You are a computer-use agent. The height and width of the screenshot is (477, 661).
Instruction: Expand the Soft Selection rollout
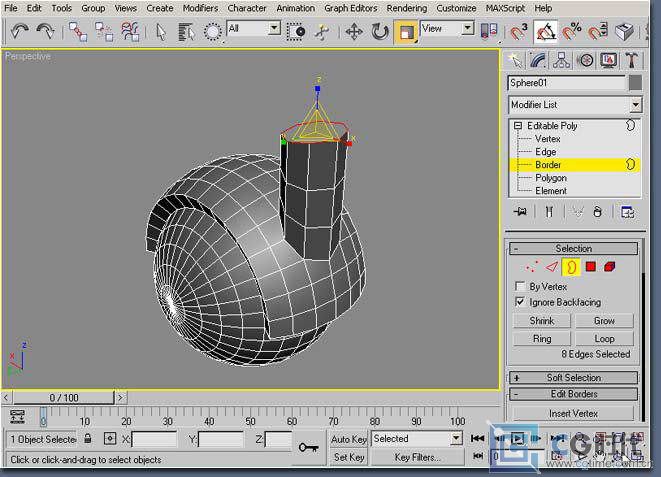point(573,378)
